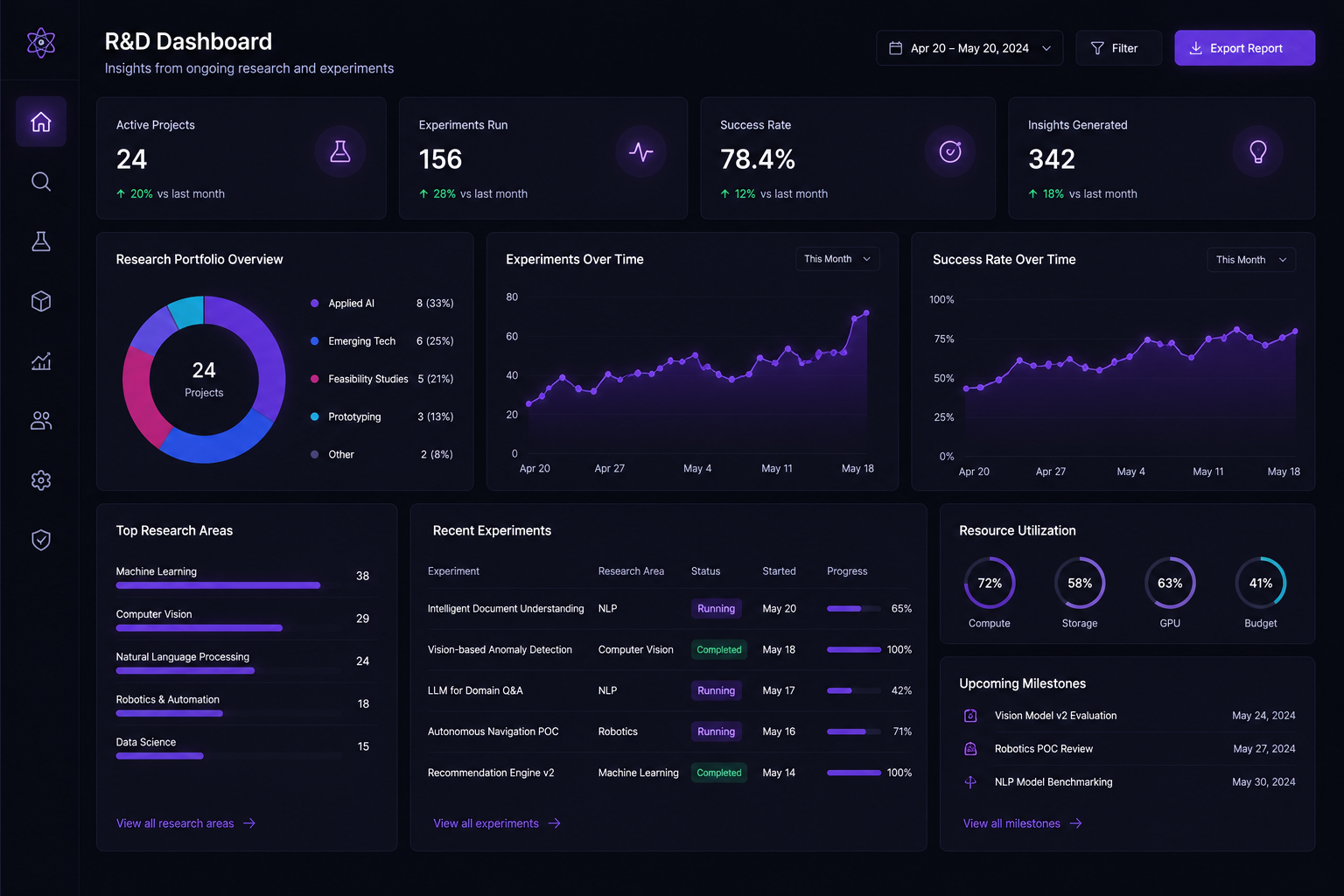The width and height of the screenshot is (1344, 896).
Task: Click the Compute 72% utilization ring
Action: (990, 583)
